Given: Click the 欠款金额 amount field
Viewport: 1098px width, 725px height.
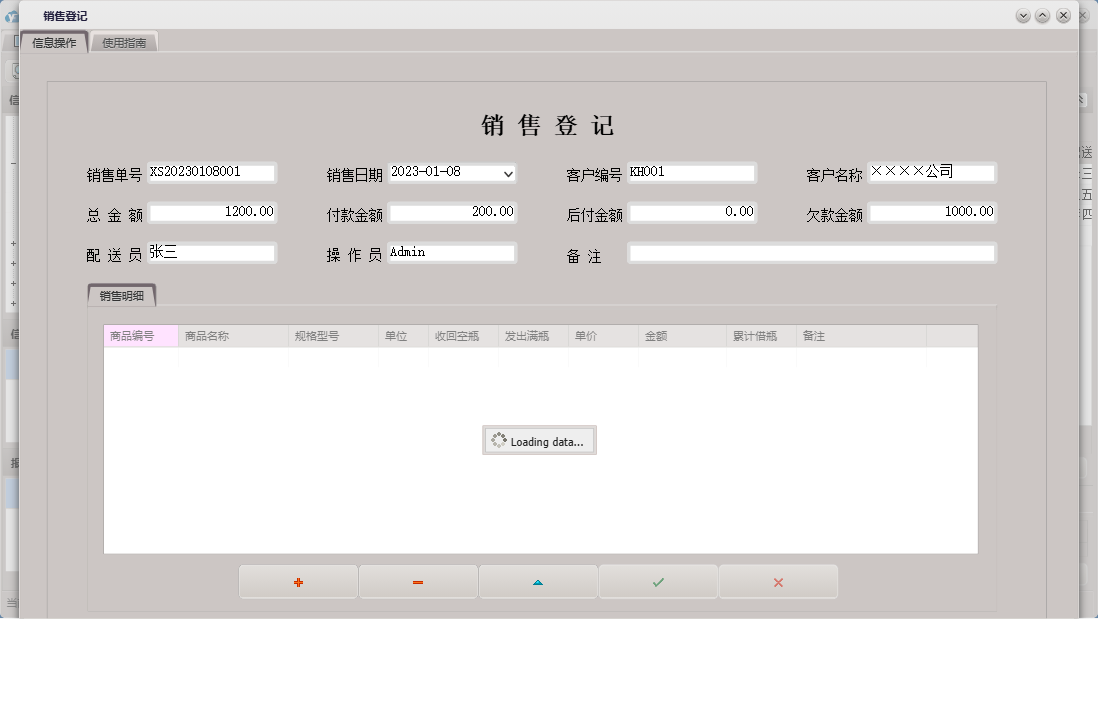Looking at the screenshot, I should 932,212.
